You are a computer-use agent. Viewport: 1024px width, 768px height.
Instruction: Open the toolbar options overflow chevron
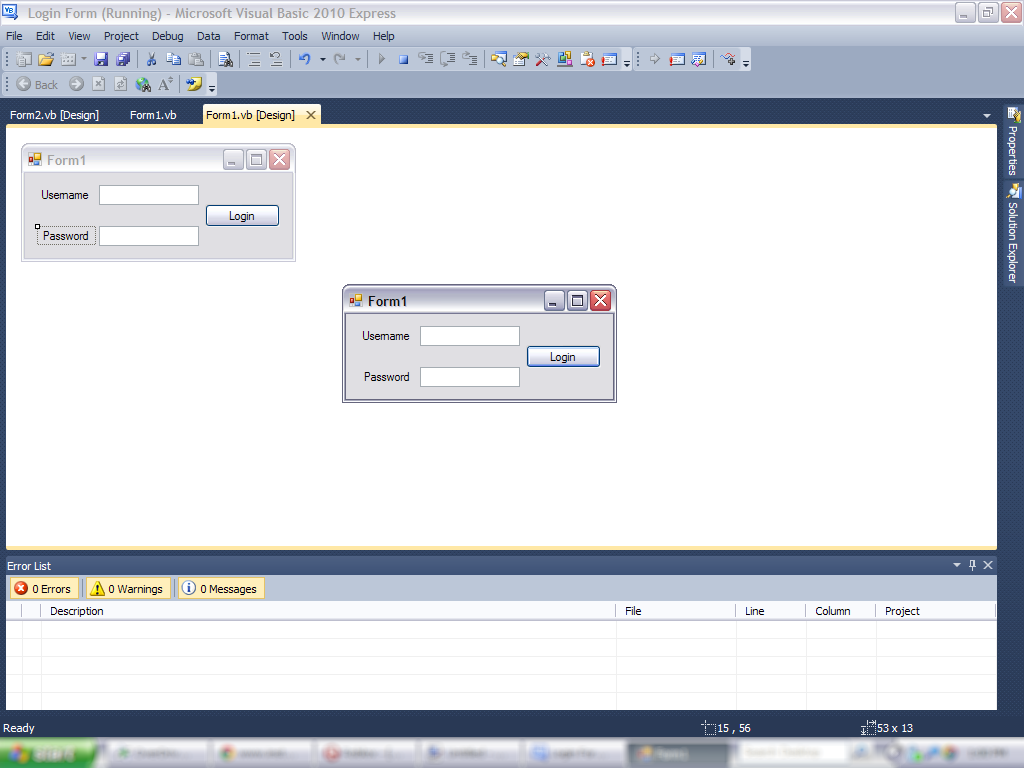tap(746, 62)
